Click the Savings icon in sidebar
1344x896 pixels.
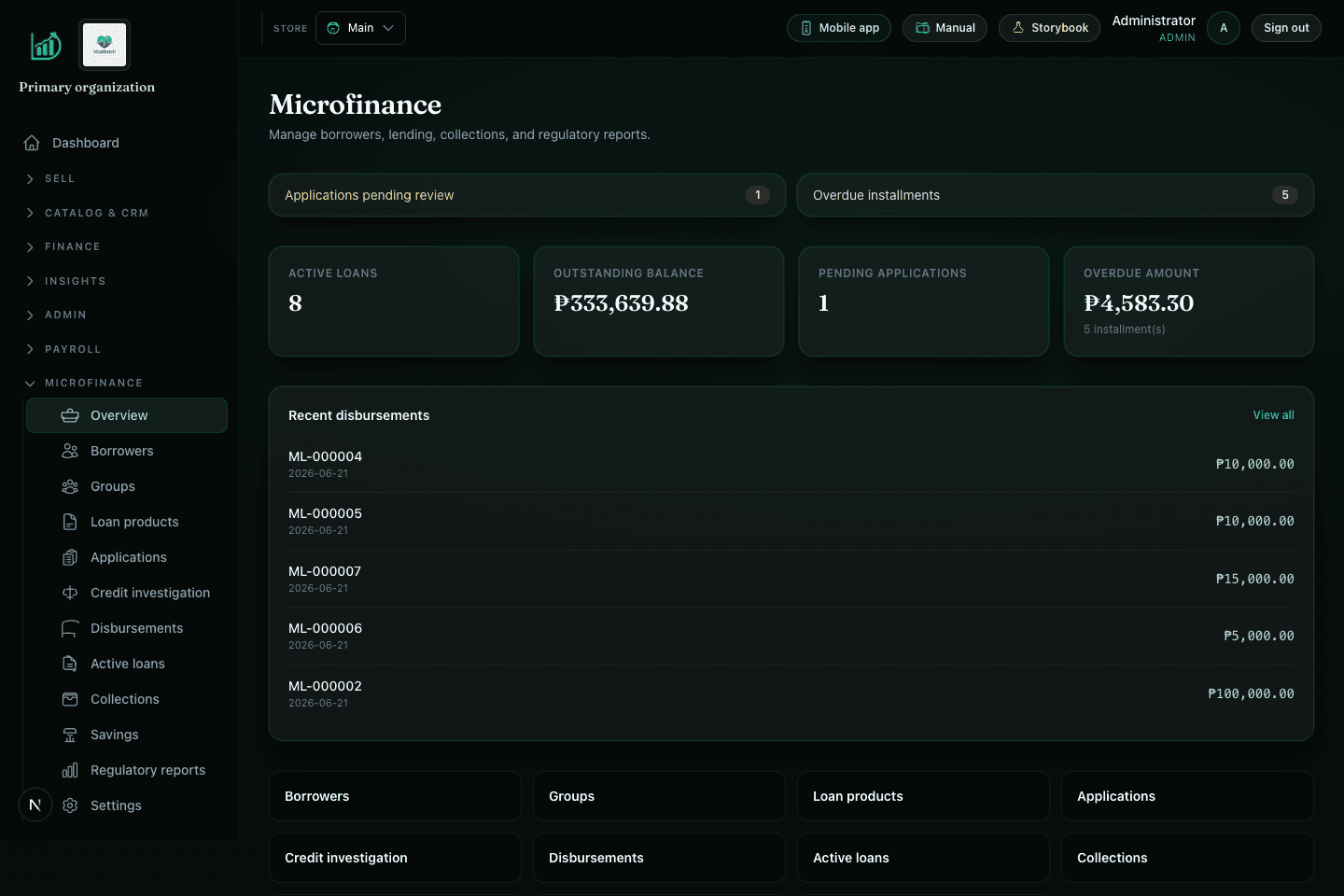pyautogui.click(x=70, y=735)
